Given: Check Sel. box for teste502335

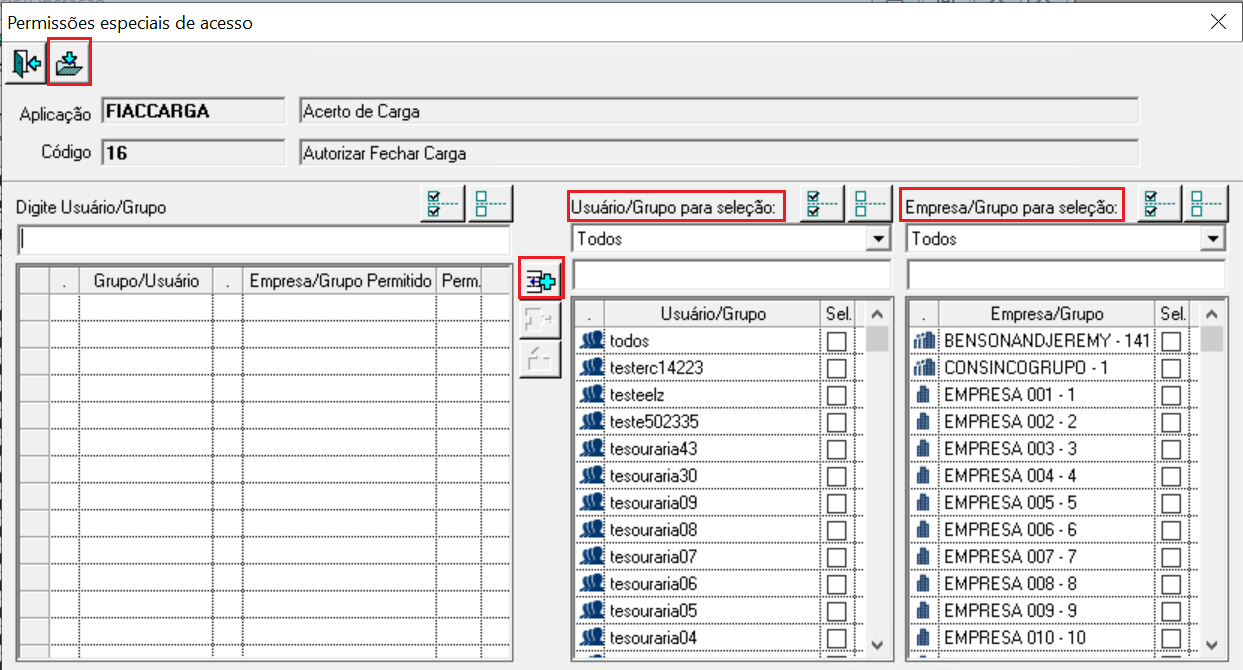Looking at the screenshot, I should tap(837, 423).
